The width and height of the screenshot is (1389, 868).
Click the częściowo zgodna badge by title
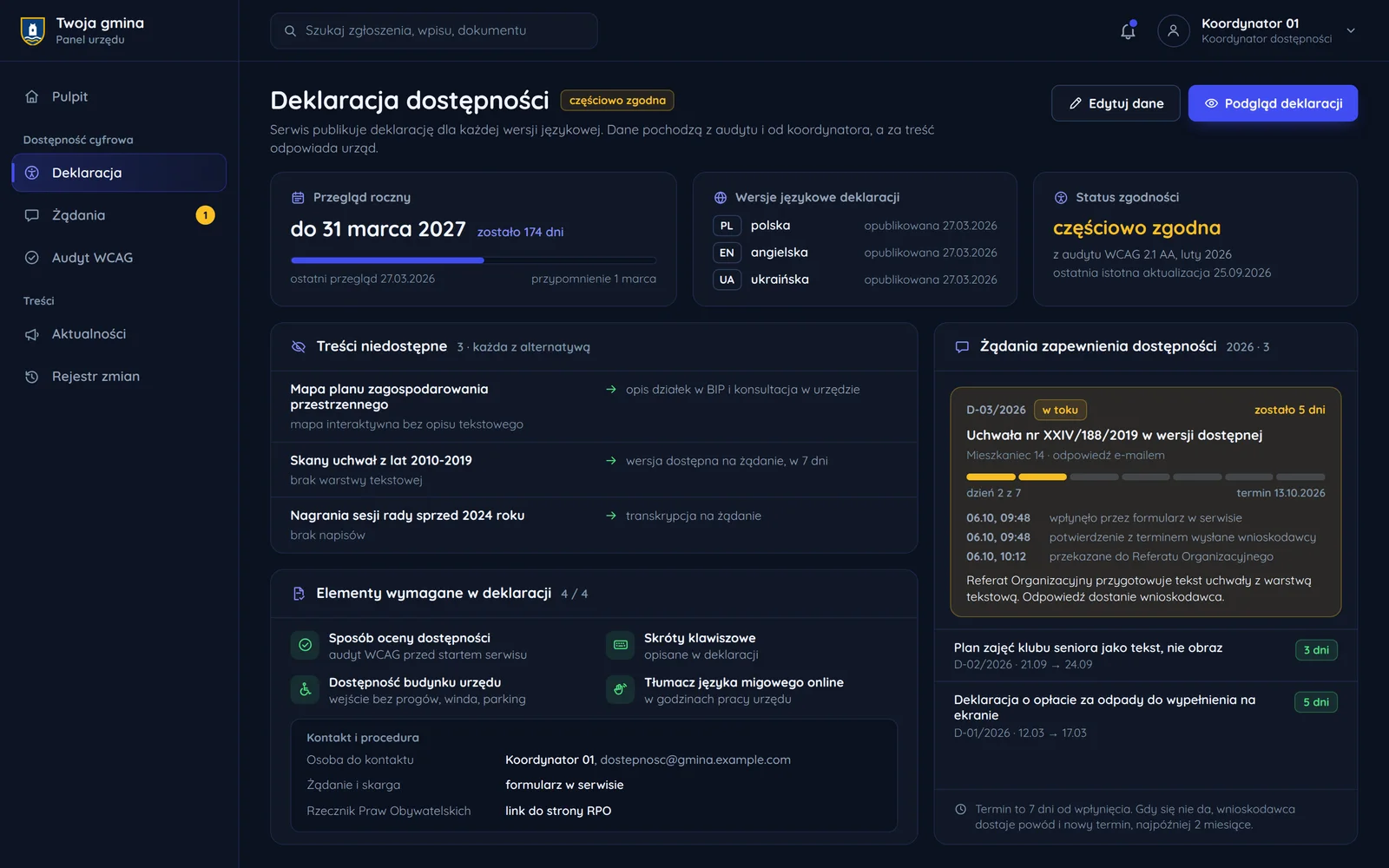(x=617, y=101)
